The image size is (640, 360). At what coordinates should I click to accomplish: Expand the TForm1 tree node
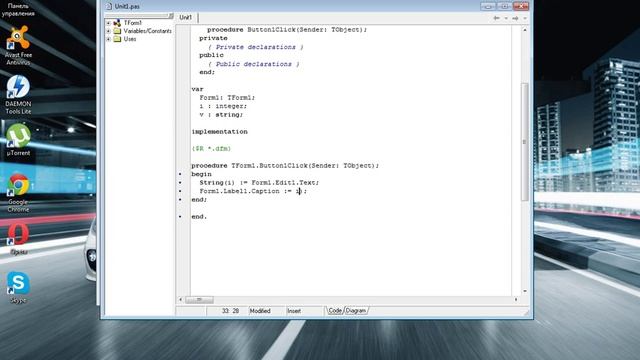(108, 23)
